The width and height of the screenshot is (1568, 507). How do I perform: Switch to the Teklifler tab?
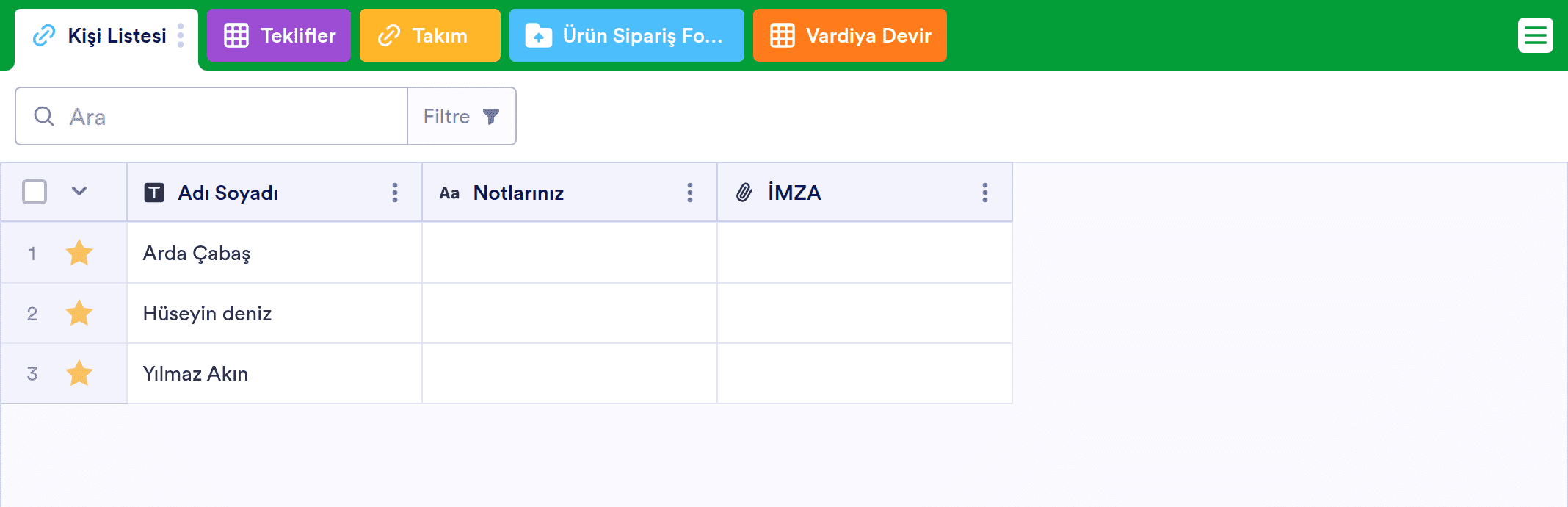(279, 35)
